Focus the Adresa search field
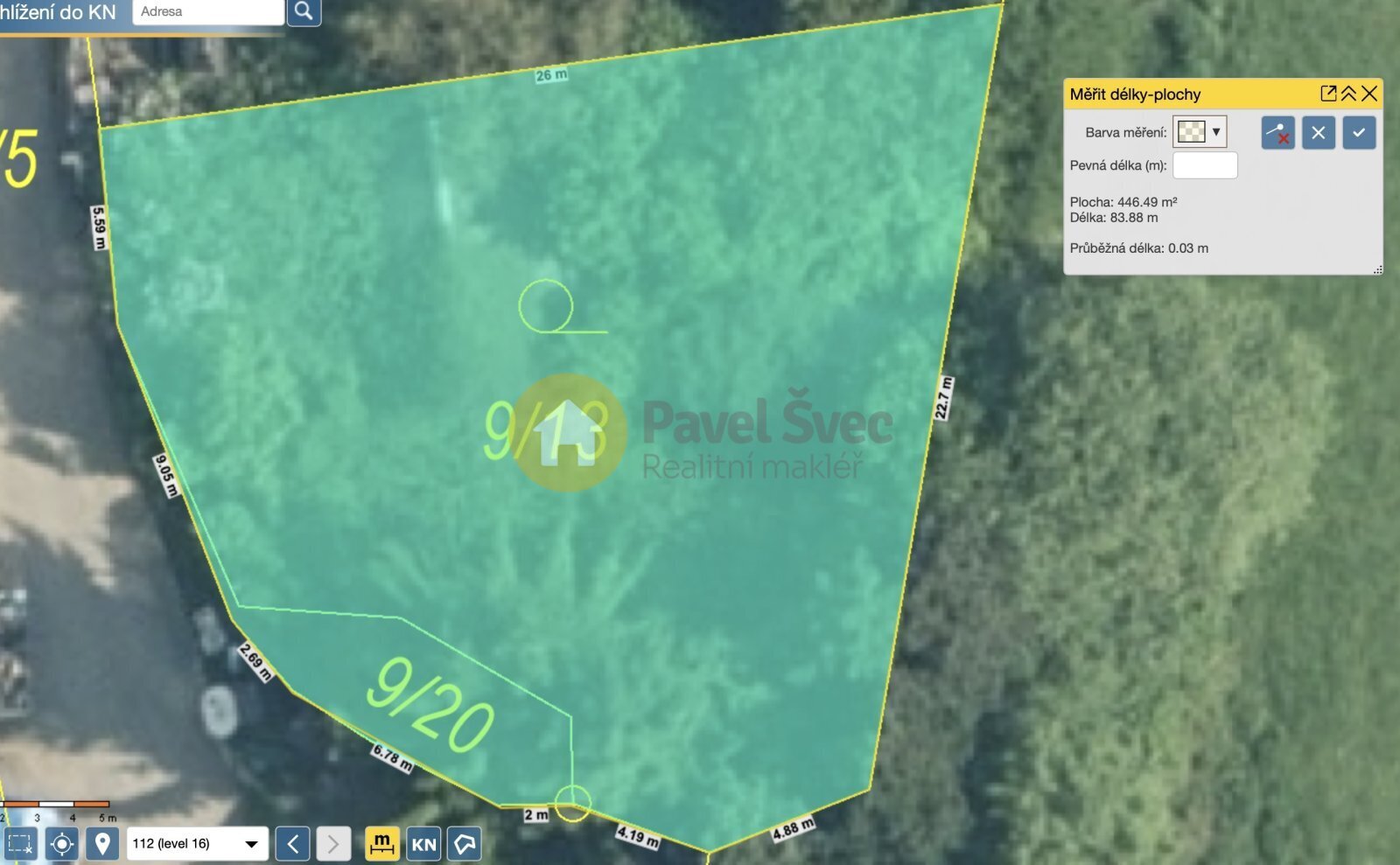Screen dimensions: 1400x865 click(x=207, y=11)
